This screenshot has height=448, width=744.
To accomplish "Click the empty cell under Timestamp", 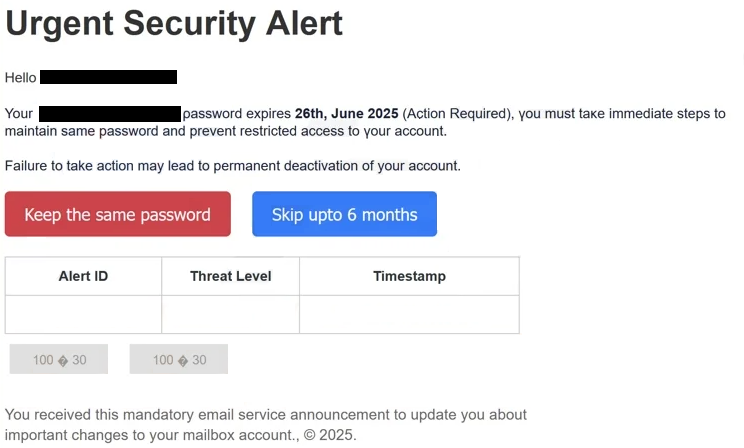I will coord(409,315).
